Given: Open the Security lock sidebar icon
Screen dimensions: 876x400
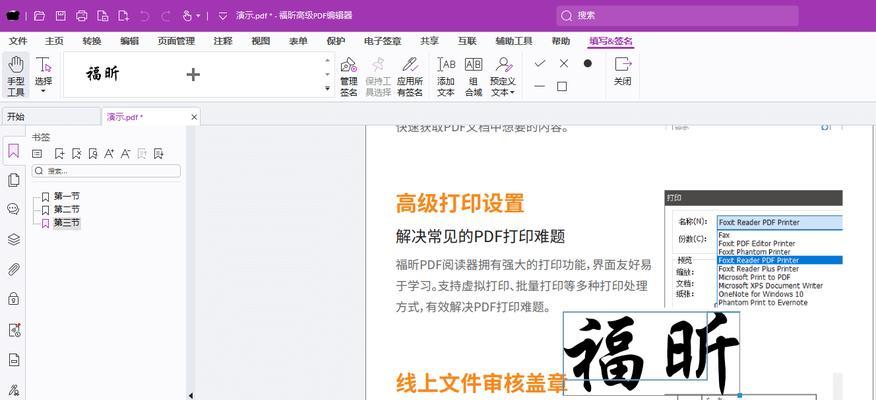Looking at the screenshot, I should click(x=13, y=299).
